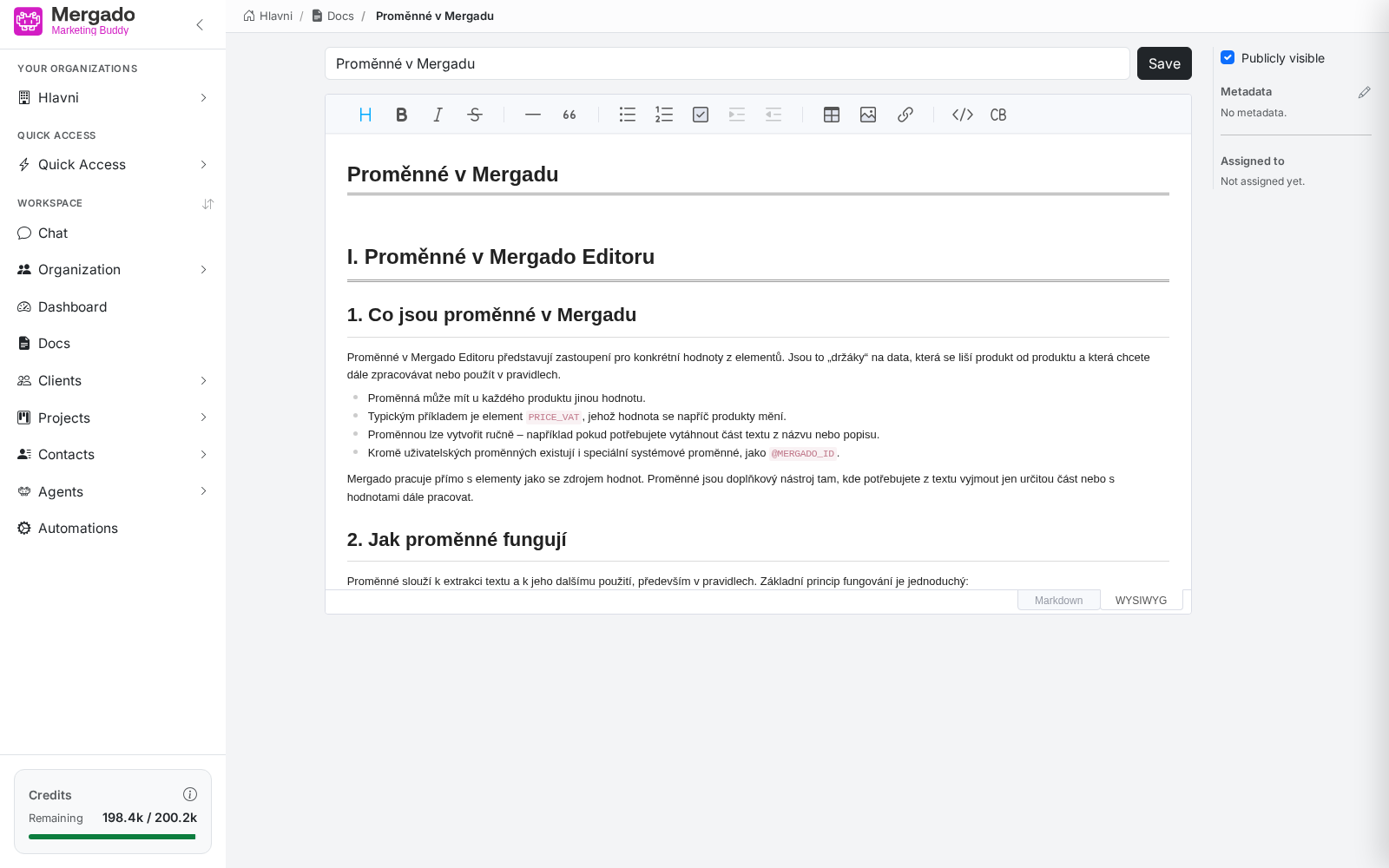The image size is (1389, 868).
Task: Insert a table into the document
Action: [832, 115]
